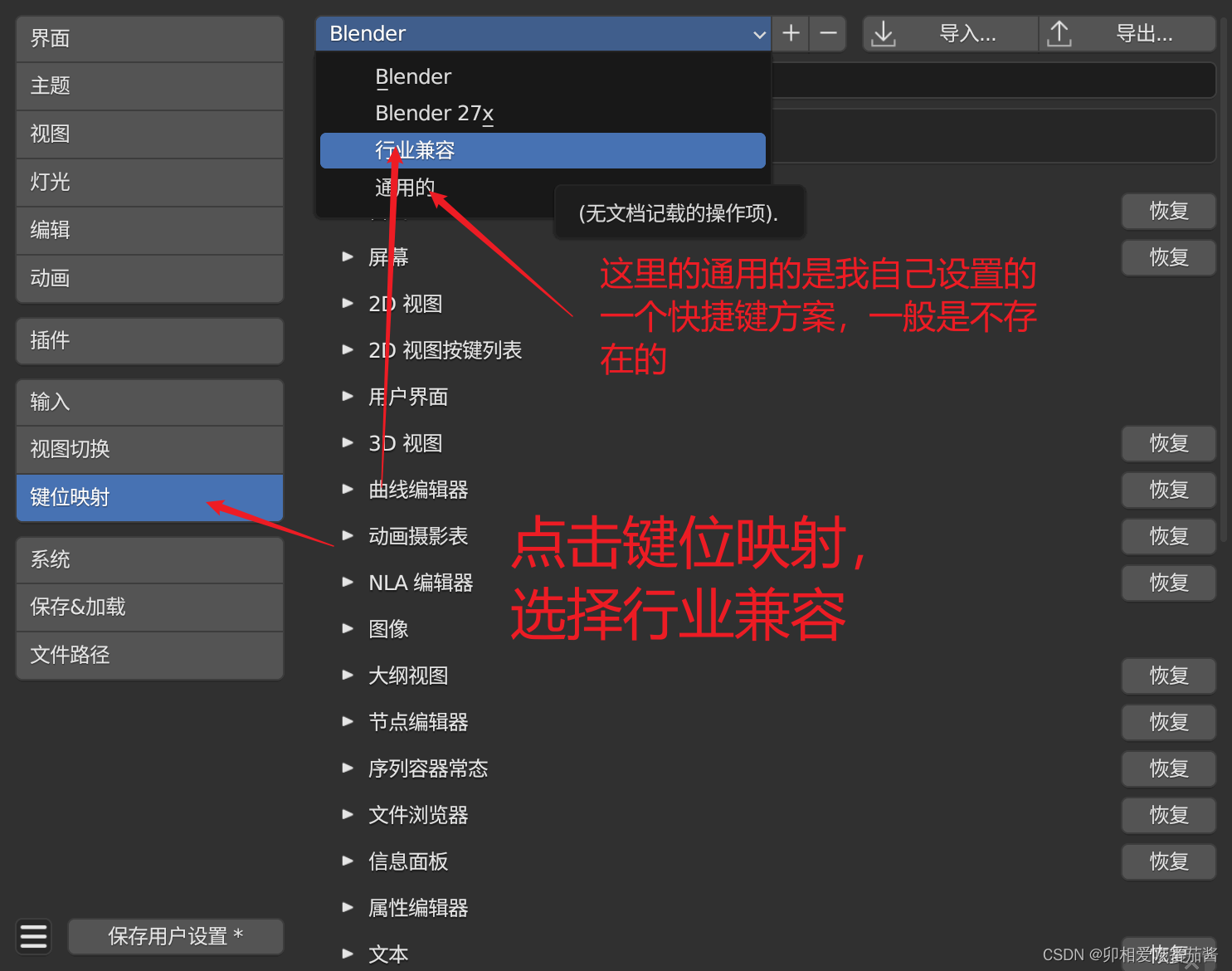The image size is (1232, 971).
Task: Expand the 2D 视图按键列表 category
Action: (x=348, y=350)
